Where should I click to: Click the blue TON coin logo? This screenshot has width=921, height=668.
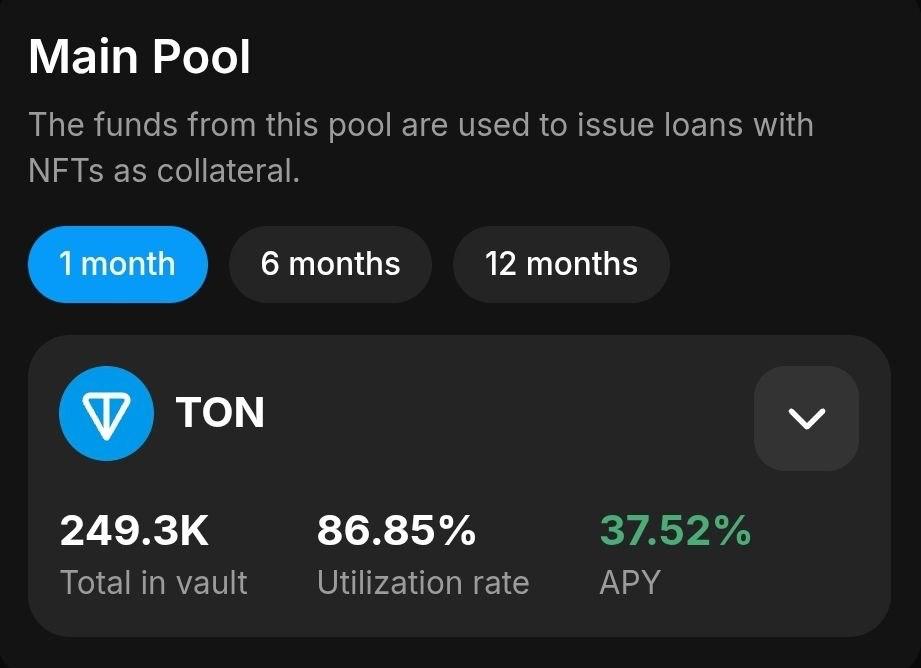[106, 413]
